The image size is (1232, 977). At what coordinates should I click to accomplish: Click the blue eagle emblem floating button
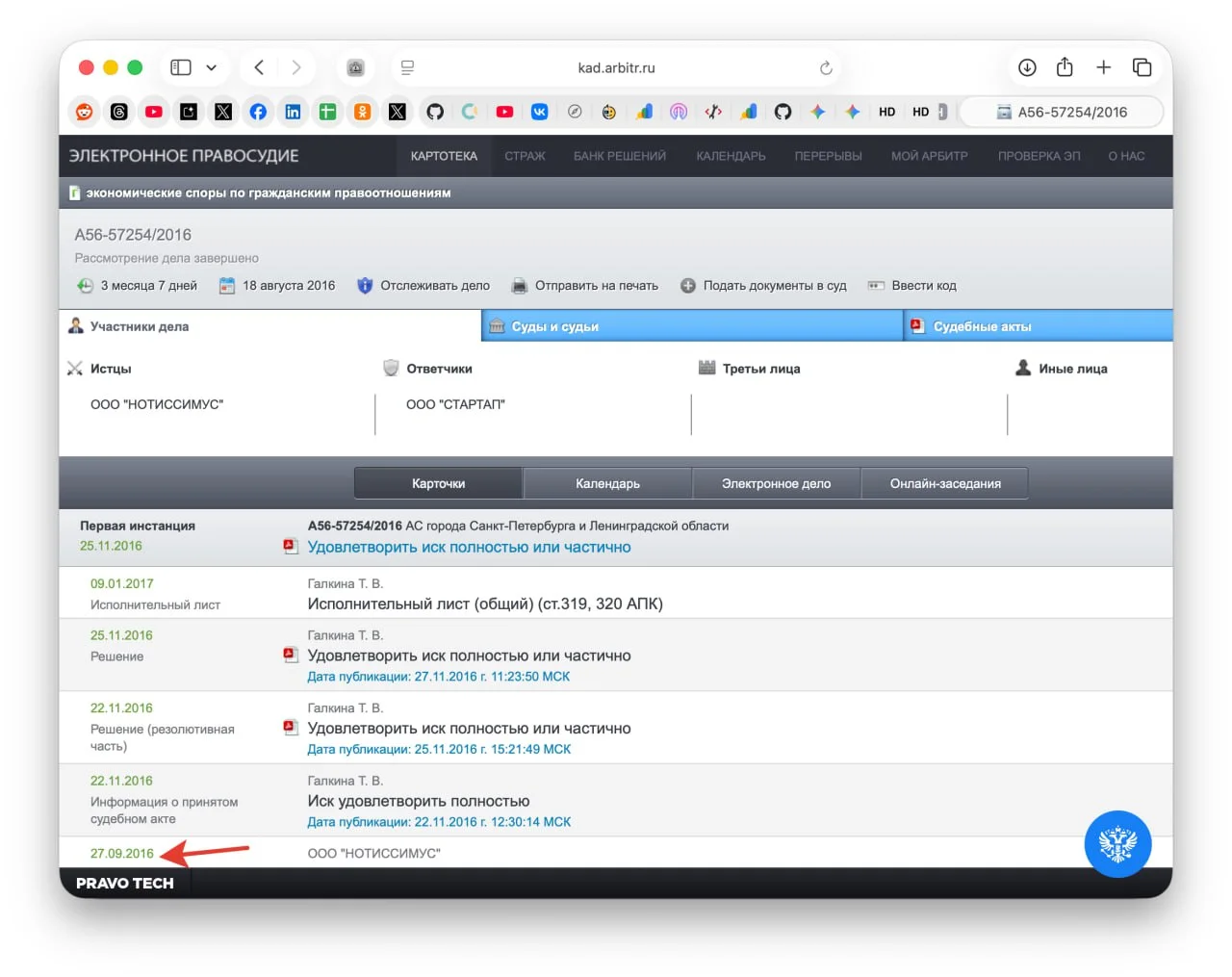pyautogui.click(x=1117, y=844)
